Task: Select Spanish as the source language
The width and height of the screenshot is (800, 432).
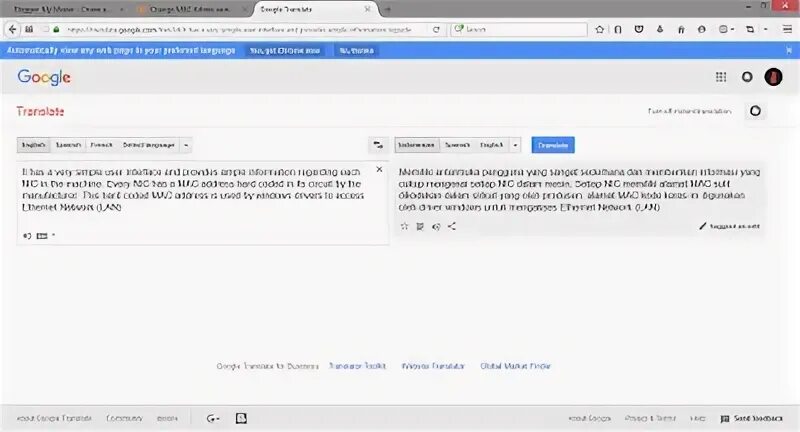Action: click(68, 145)
